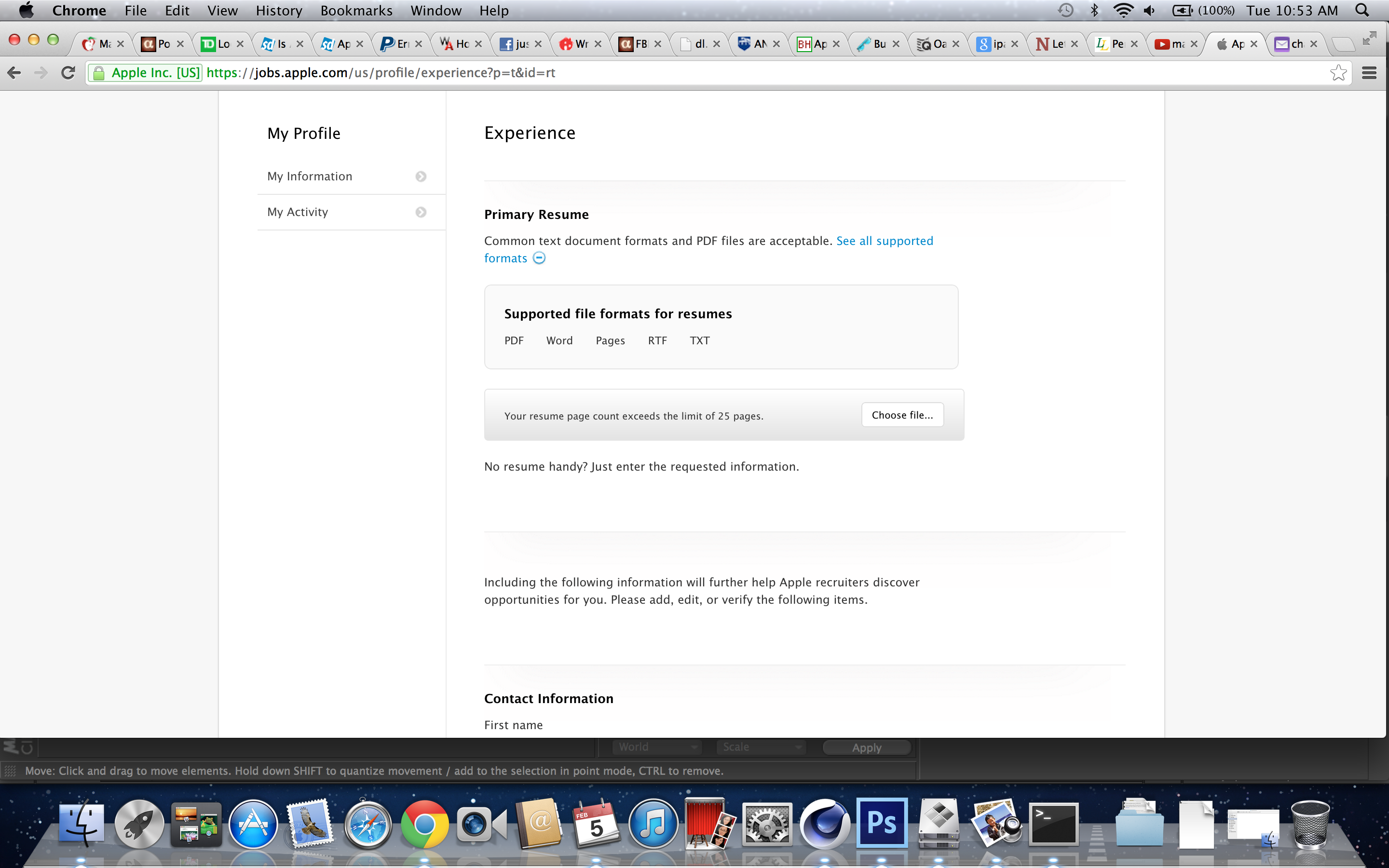Open the Documents folder stack in dock
1389x868 pixels.
1139,824
